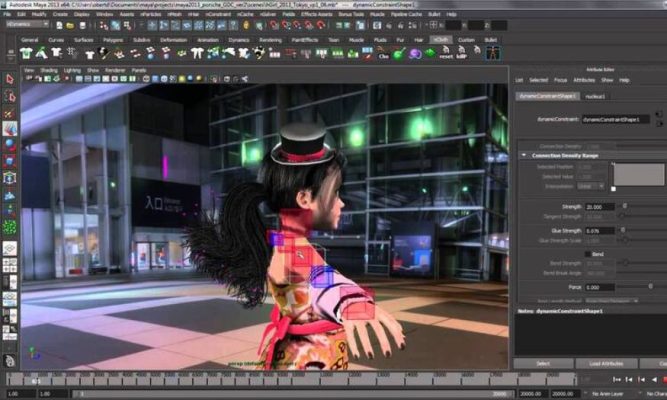Image resolution: width=667 pixels, height=400 pixels.
Task: Open the Interpolation dropdown
Action: click(591, 185)
